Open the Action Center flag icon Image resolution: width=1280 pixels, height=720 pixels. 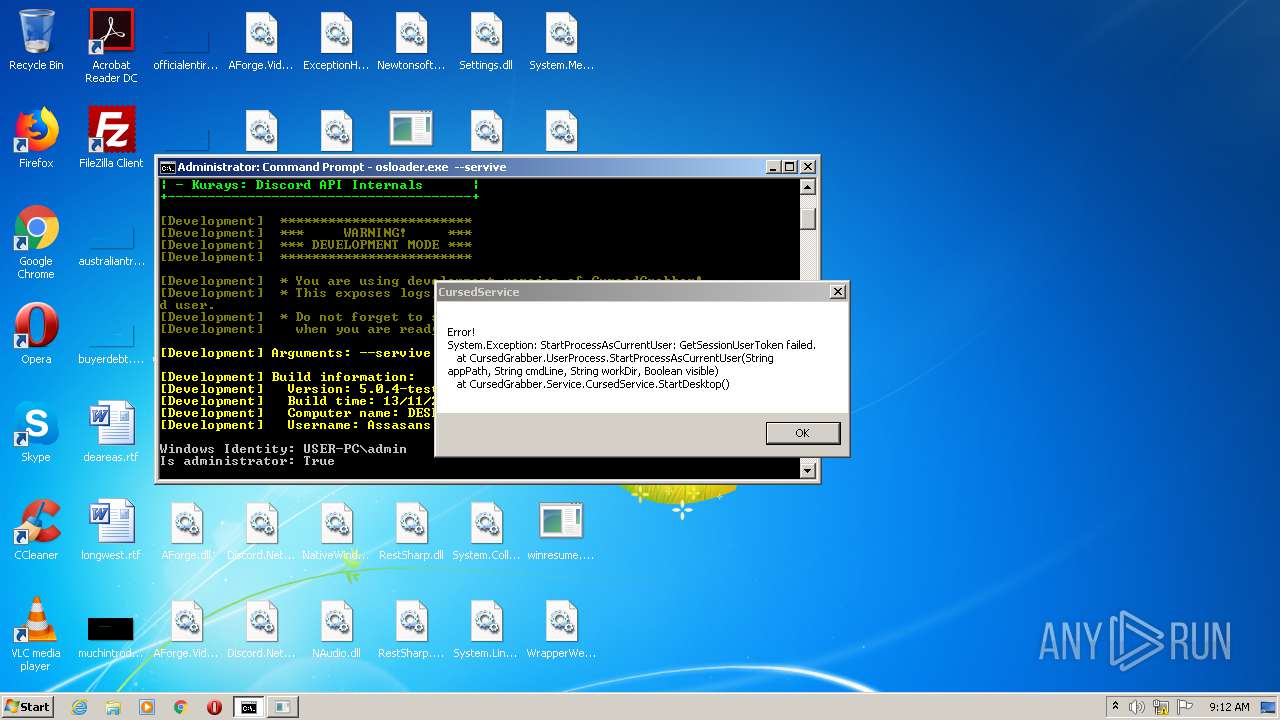1184,707
